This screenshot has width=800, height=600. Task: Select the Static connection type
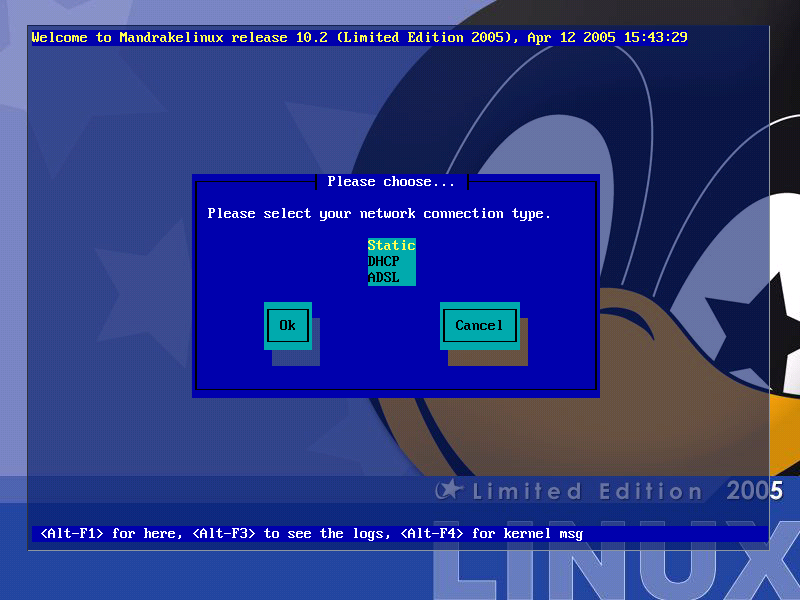tap(391, 245)
